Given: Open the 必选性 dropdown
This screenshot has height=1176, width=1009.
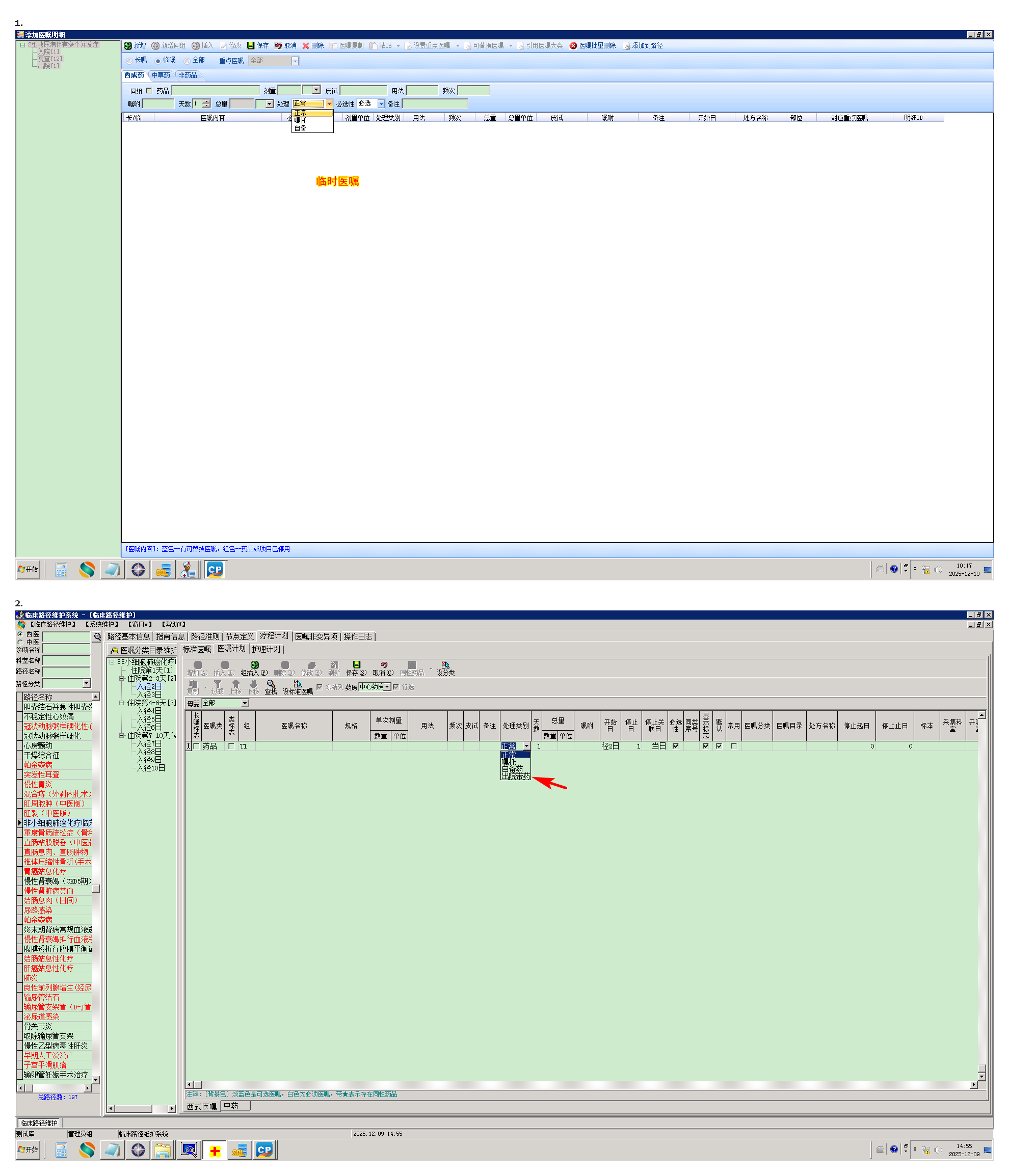Looking at the screenshot, I should (381, 104).
